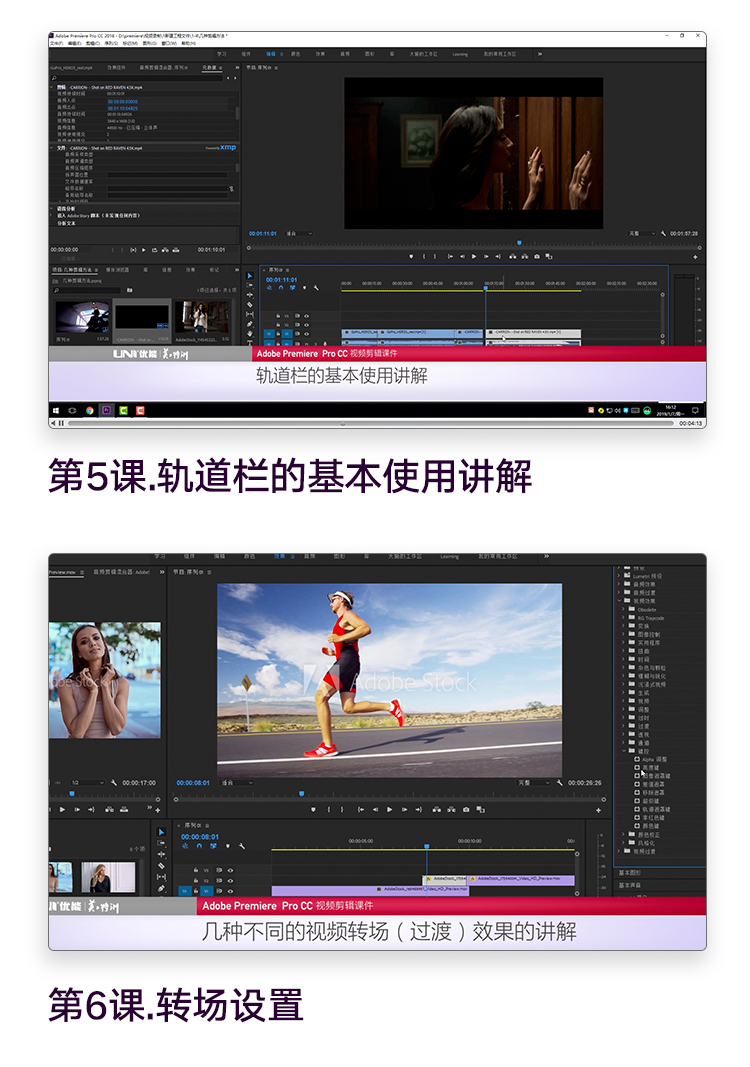The width and height of the screenshot is (750, 1067).
Task: Expand the Lumetri 预设 effects folder
Action: (619, 576)
